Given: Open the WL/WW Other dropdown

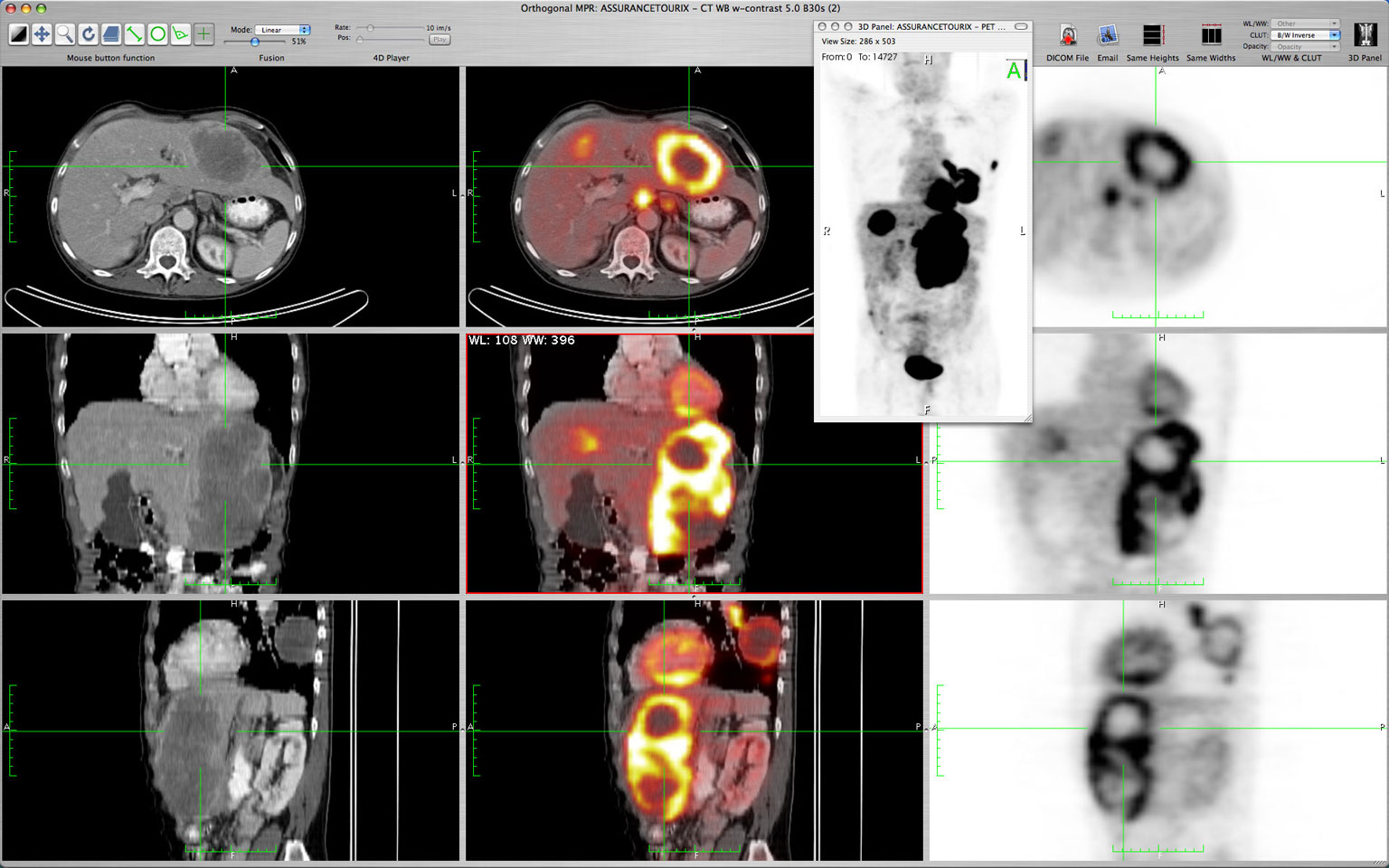Looking at the screenshot, I should click(x=1305, y=24).
